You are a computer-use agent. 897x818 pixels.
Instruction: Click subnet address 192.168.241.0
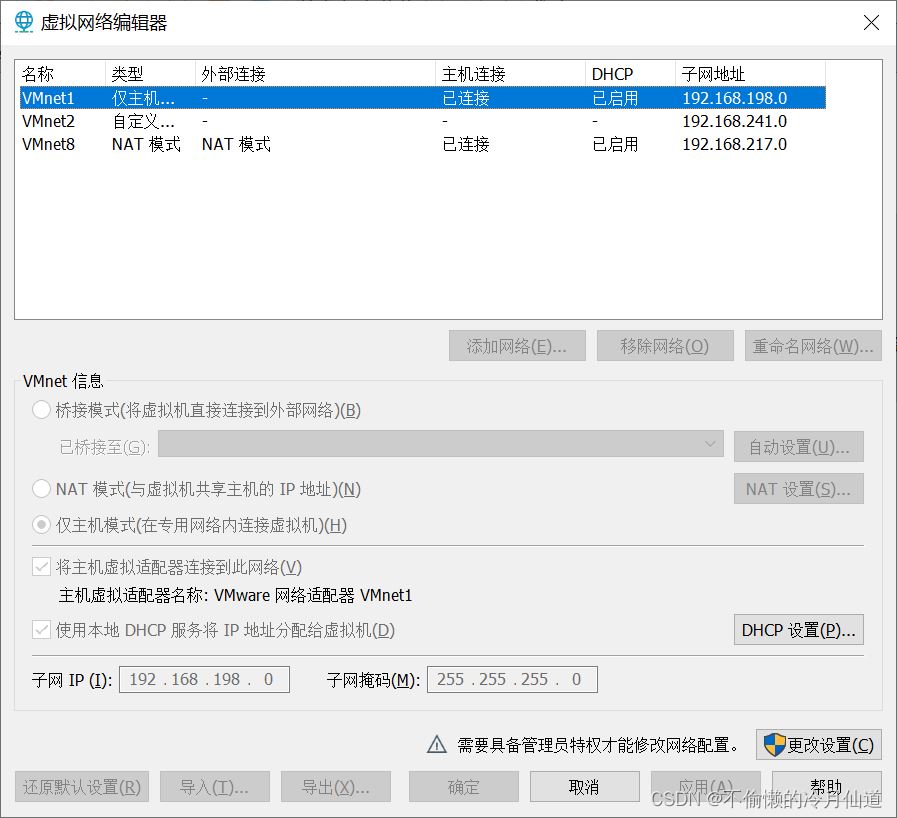[734, 121]
